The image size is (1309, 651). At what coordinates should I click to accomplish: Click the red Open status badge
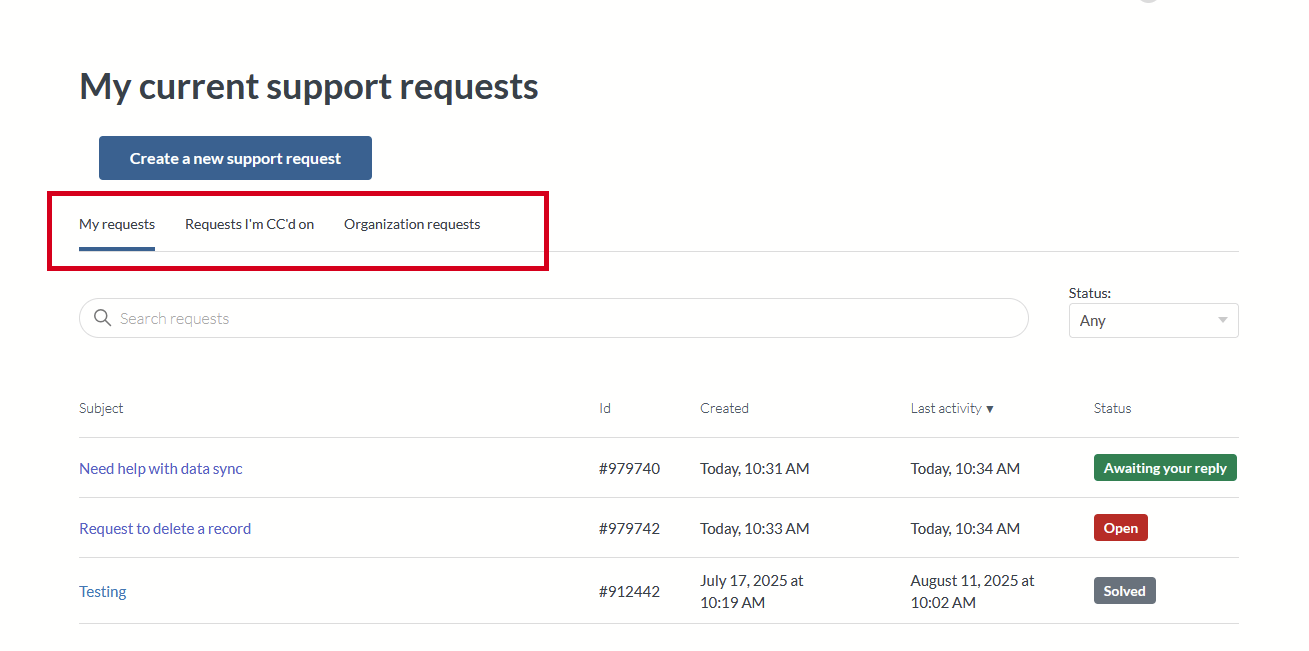[1120, 528]
